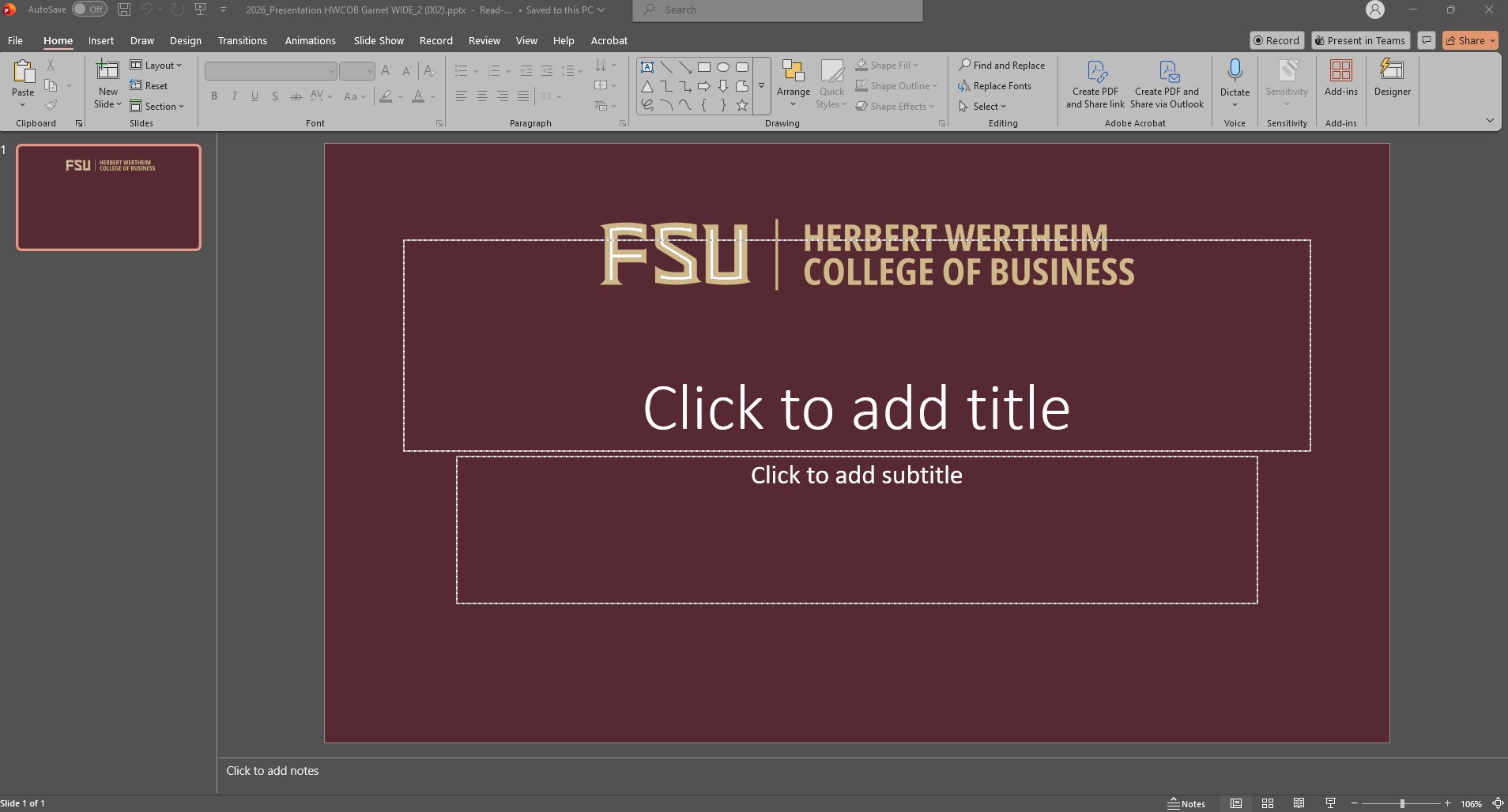Click the Add-ins icon
Screen dimensions: 1508x812
1340,72
